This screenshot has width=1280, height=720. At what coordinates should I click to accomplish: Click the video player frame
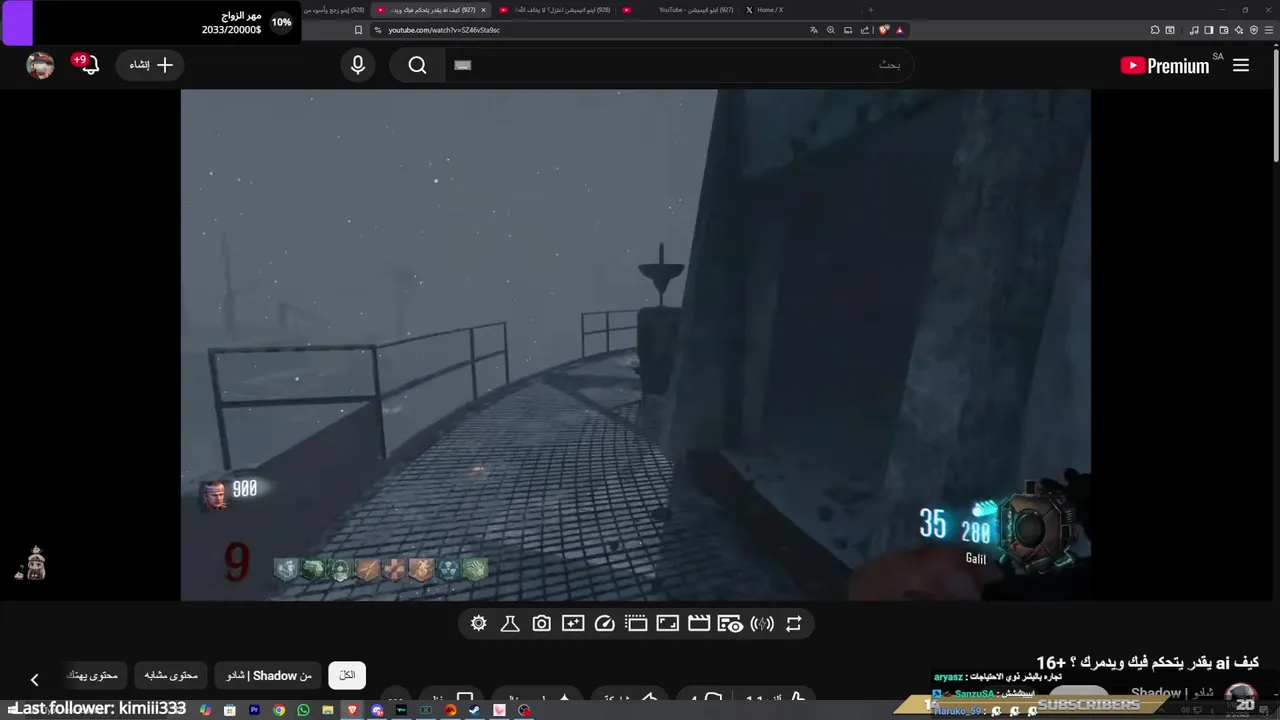point(635,345)
